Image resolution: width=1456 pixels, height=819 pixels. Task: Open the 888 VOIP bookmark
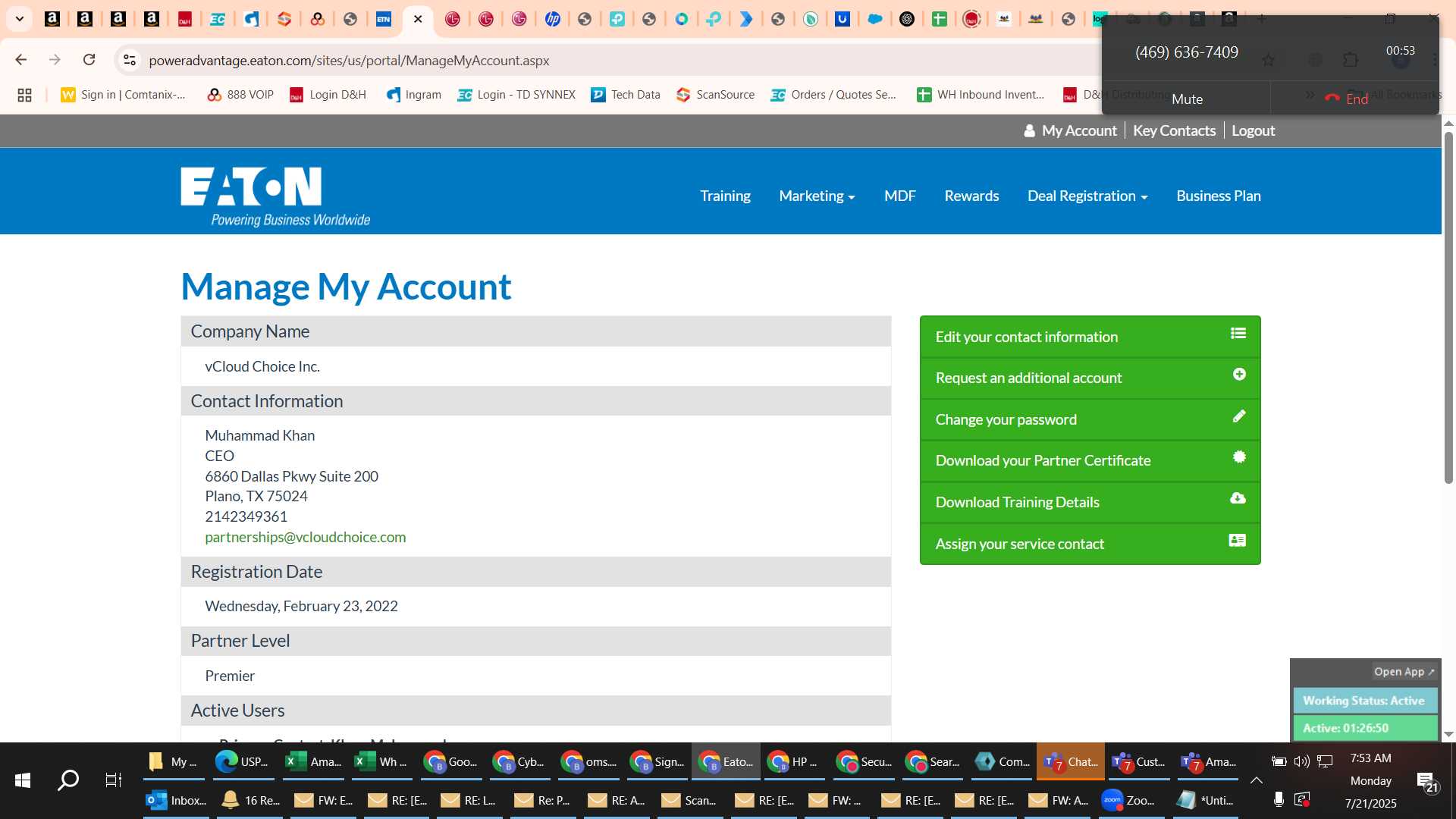click(x=240, y=95)
